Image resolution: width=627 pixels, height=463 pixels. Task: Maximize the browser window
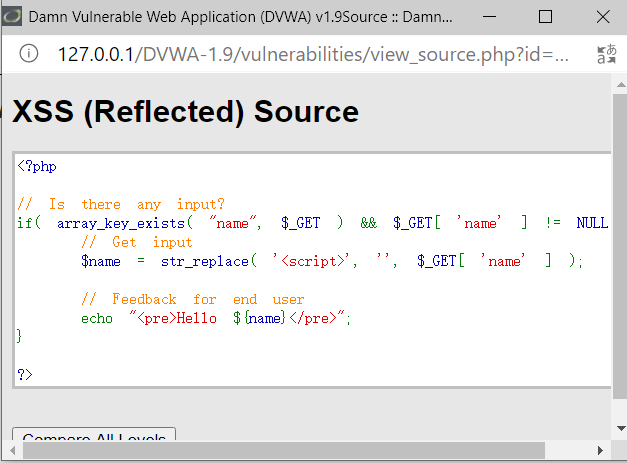tap(545, 17)
